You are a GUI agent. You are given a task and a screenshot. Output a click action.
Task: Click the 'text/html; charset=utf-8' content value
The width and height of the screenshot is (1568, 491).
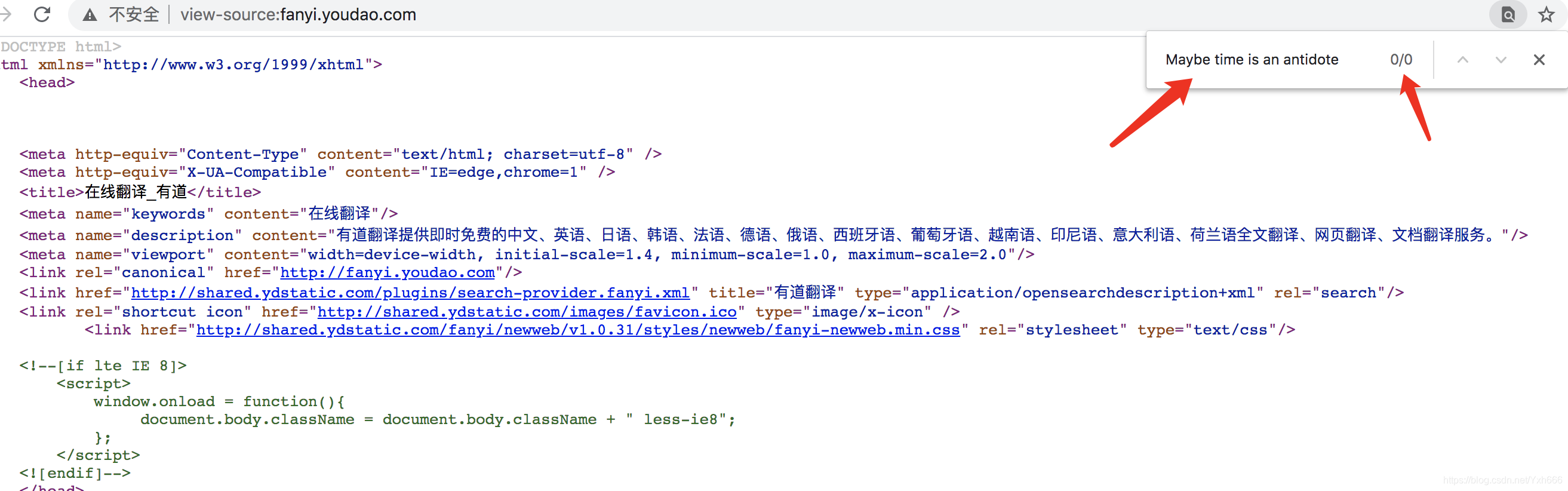[512, 154]
